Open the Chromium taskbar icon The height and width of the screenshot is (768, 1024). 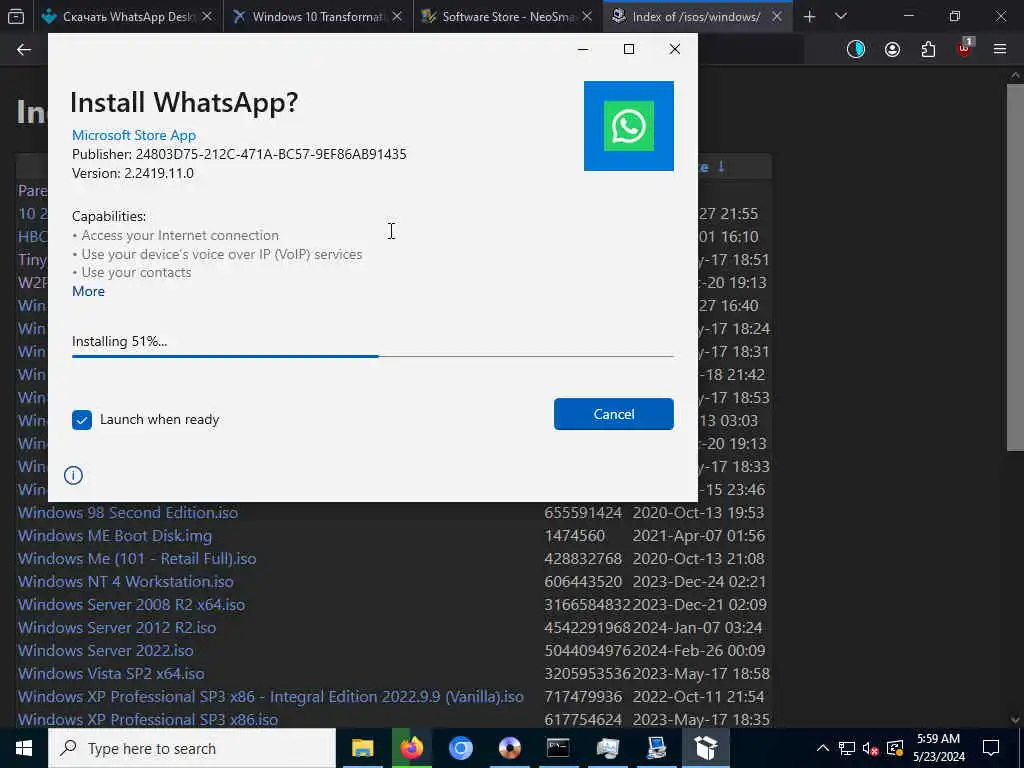[x=460, y=748]
